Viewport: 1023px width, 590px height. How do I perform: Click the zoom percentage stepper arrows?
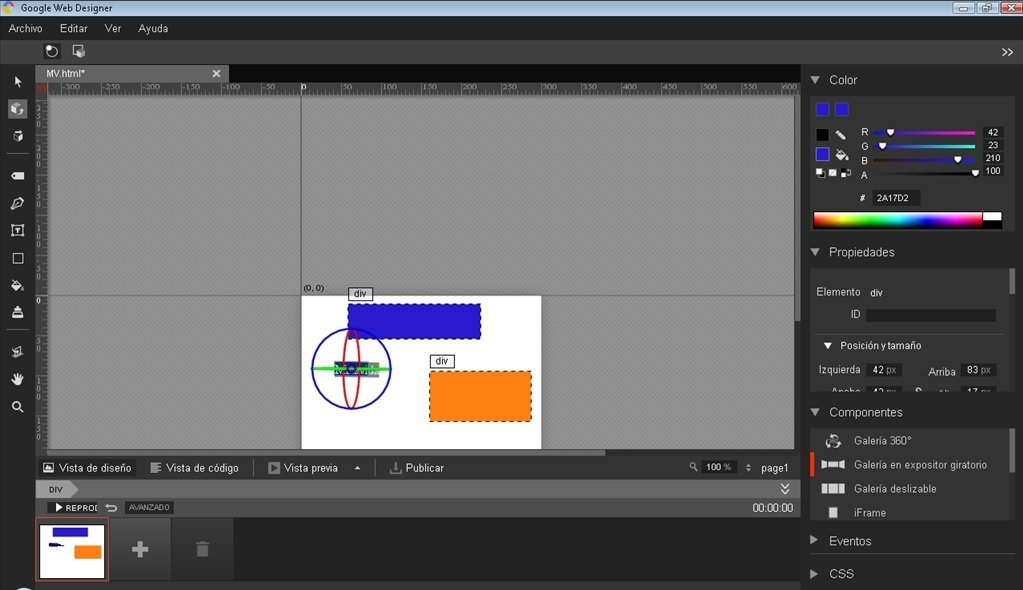pos(748,467)
